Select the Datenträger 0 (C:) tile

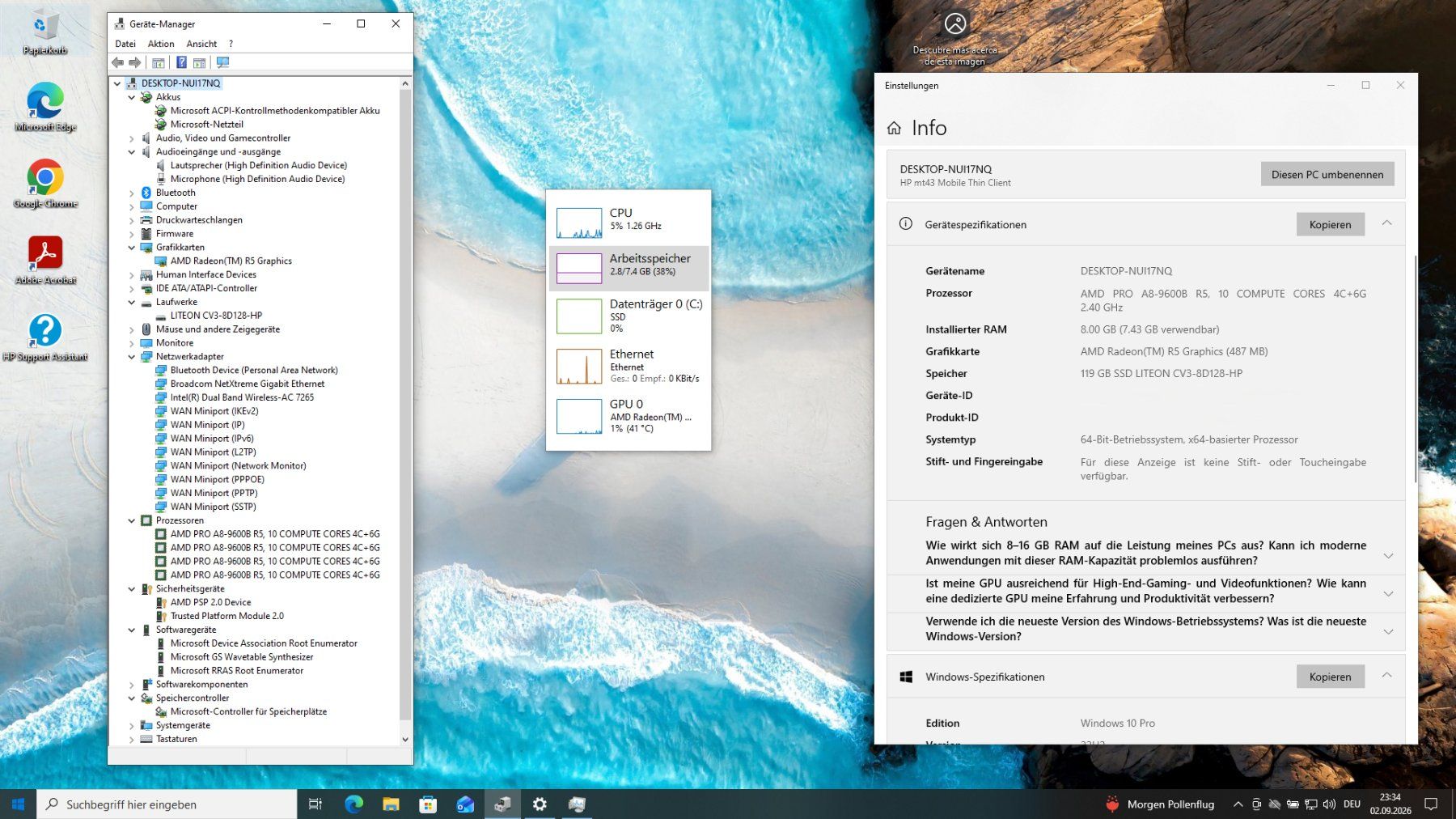(629, 316)
